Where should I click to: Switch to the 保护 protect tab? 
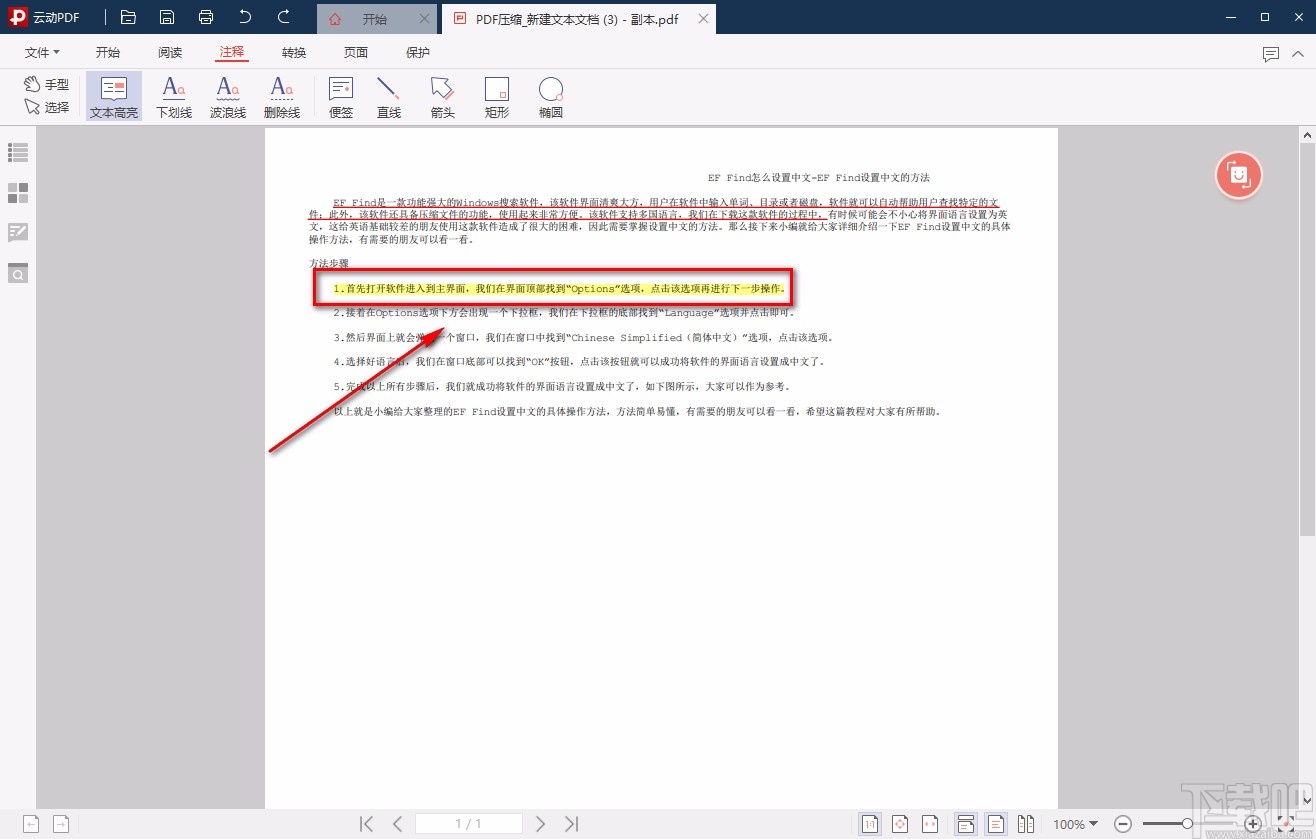[418, 53]
